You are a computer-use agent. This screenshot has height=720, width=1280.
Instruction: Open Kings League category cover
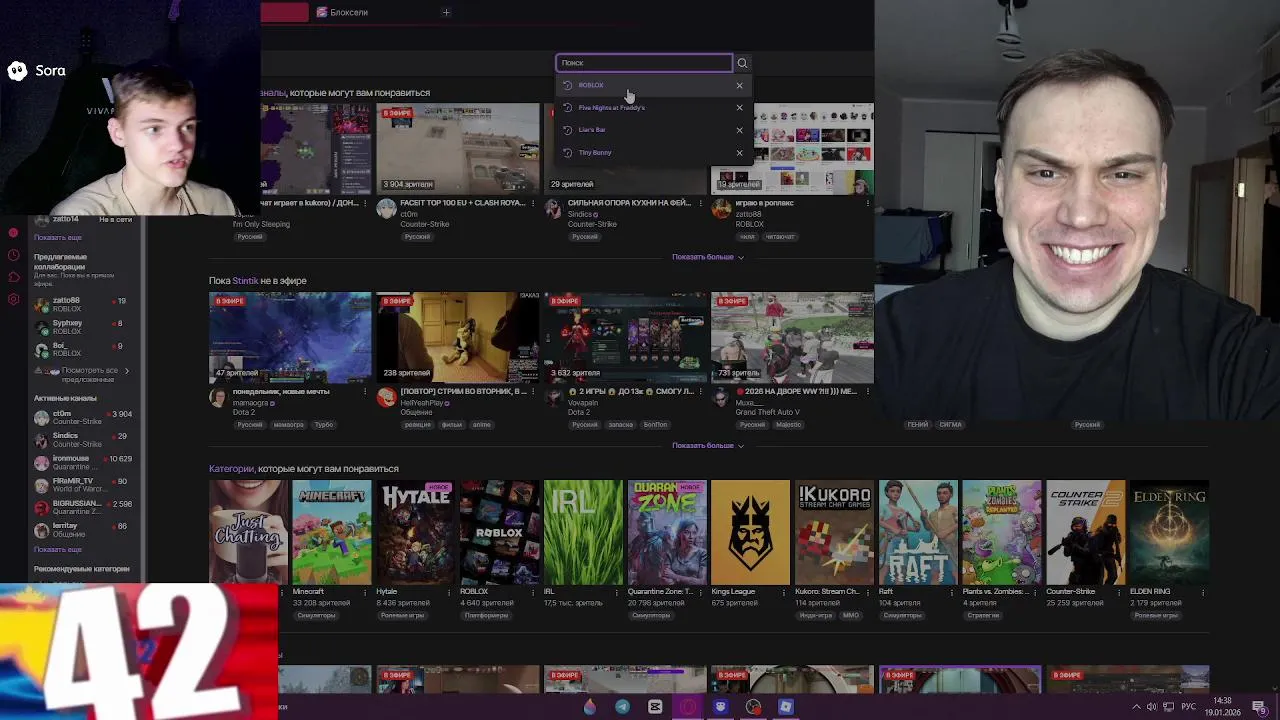750,532
